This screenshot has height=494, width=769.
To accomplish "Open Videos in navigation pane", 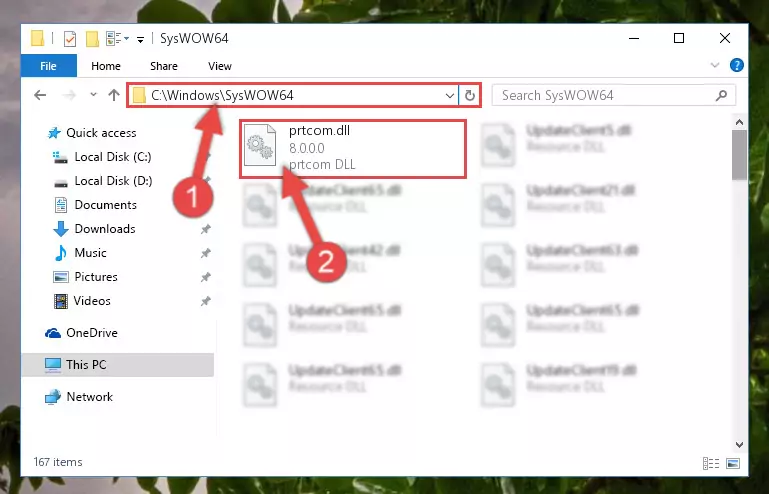I will click(82, 301).
